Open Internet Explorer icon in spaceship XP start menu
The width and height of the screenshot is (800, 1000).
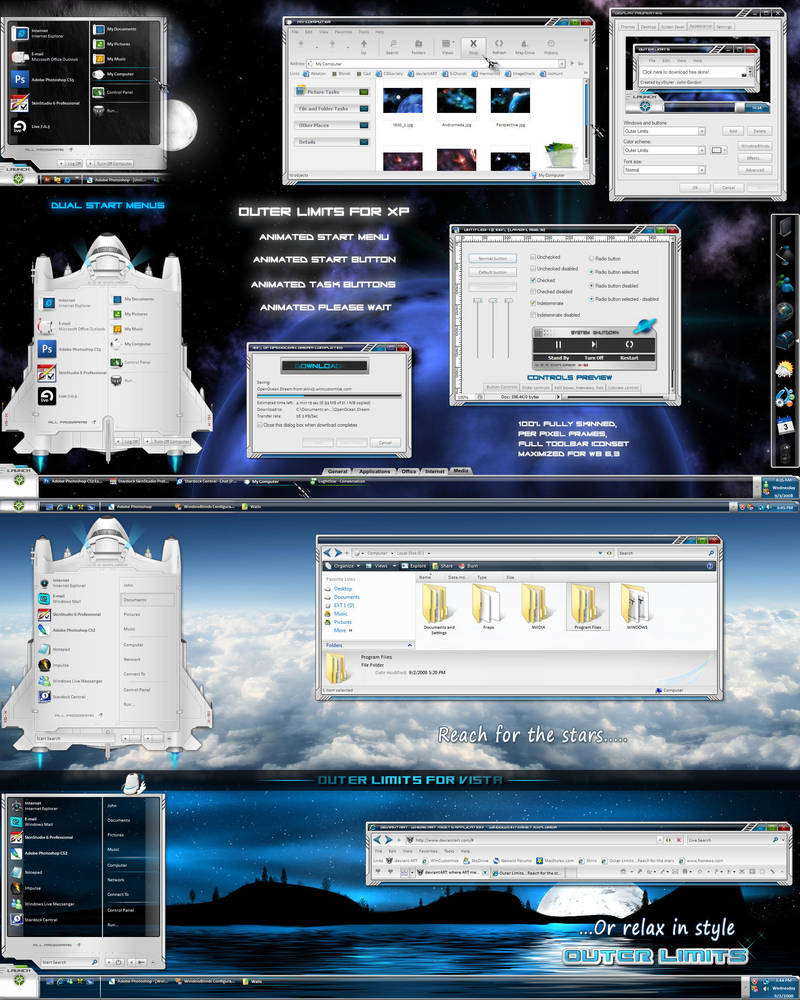pos(48,302)
